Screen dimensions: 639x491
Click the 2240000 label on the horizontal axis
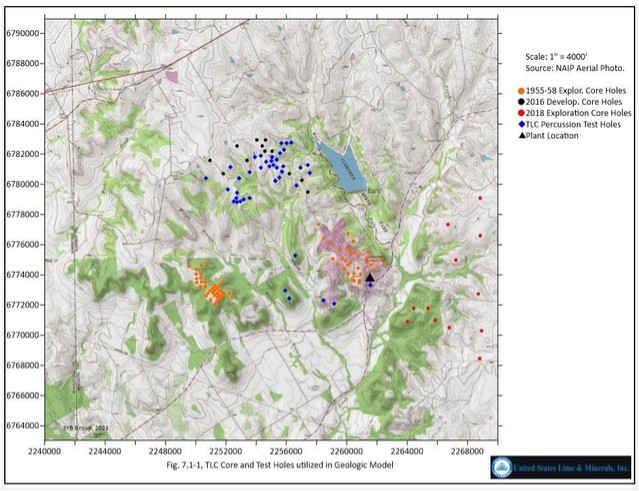(x=45, y=451)
